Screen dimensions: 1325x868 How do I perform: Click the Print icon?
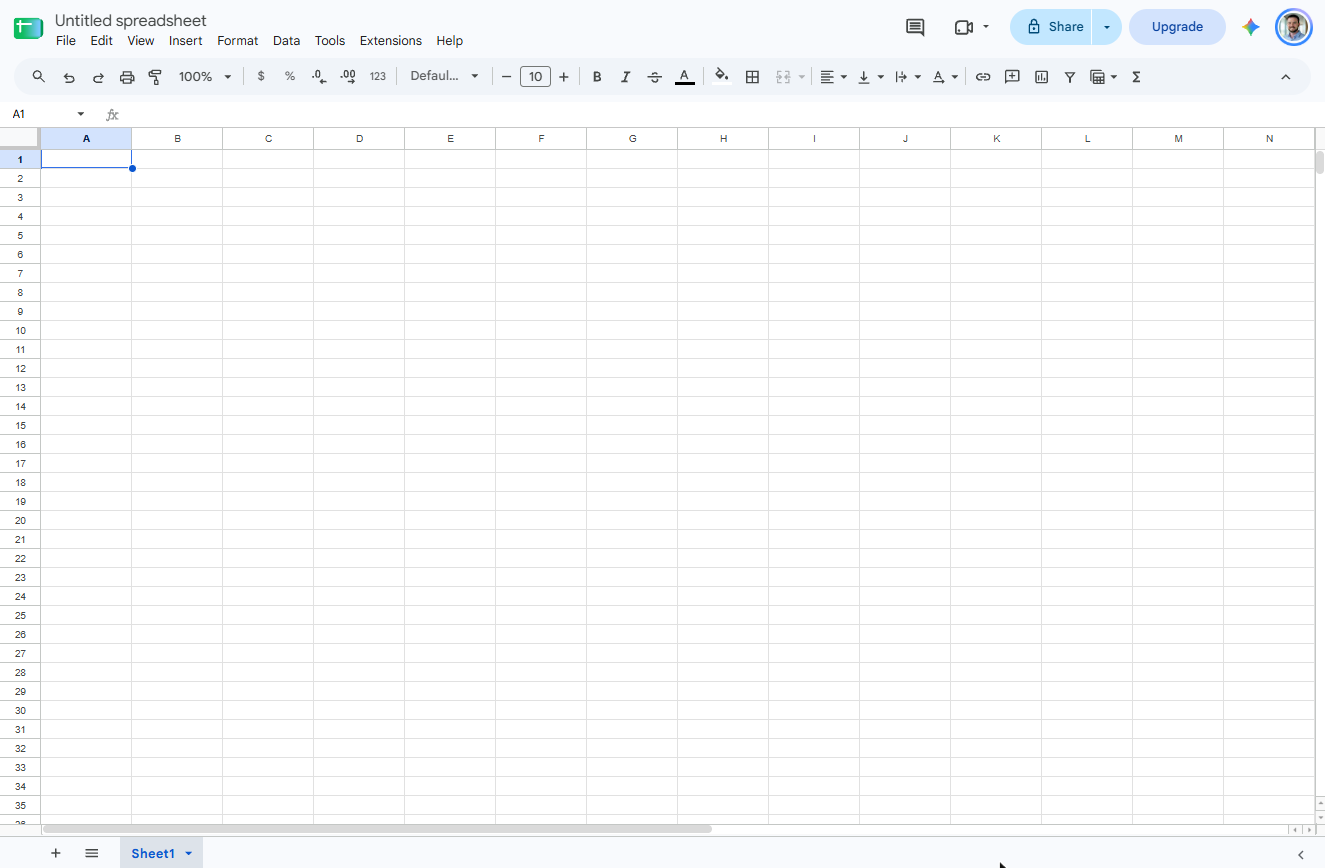(x=127, y=77)
